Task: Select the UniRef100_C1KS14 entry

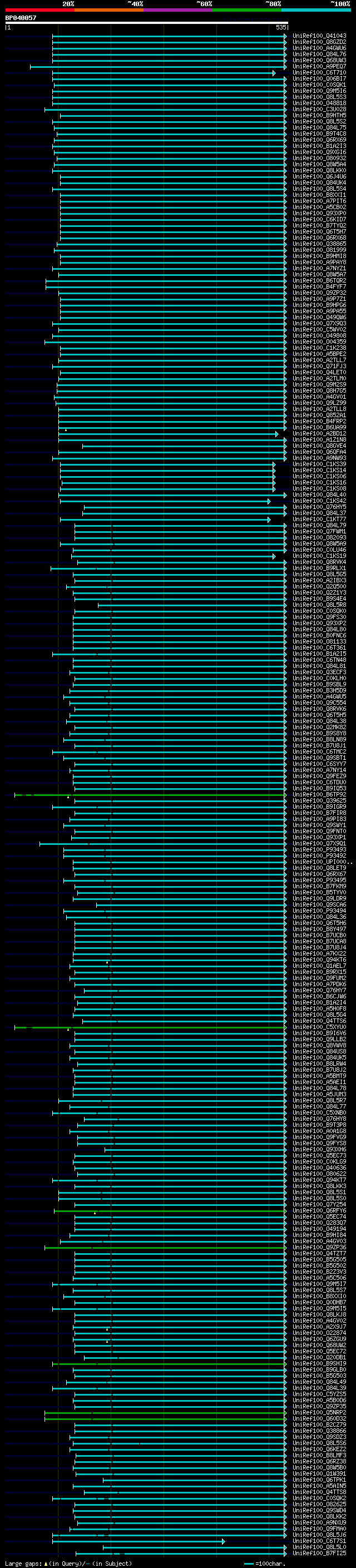Action: (x=319, y=470)
